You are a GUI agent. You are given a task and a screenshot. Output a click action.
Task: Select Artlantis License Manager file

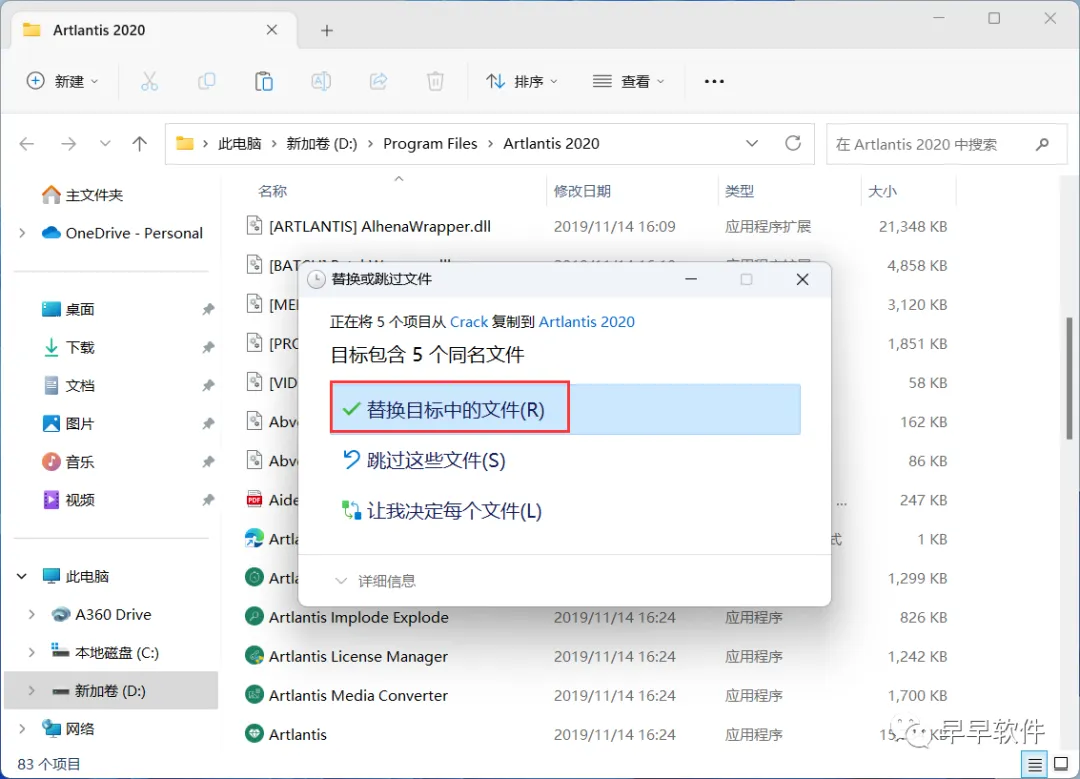click(358, 656)
